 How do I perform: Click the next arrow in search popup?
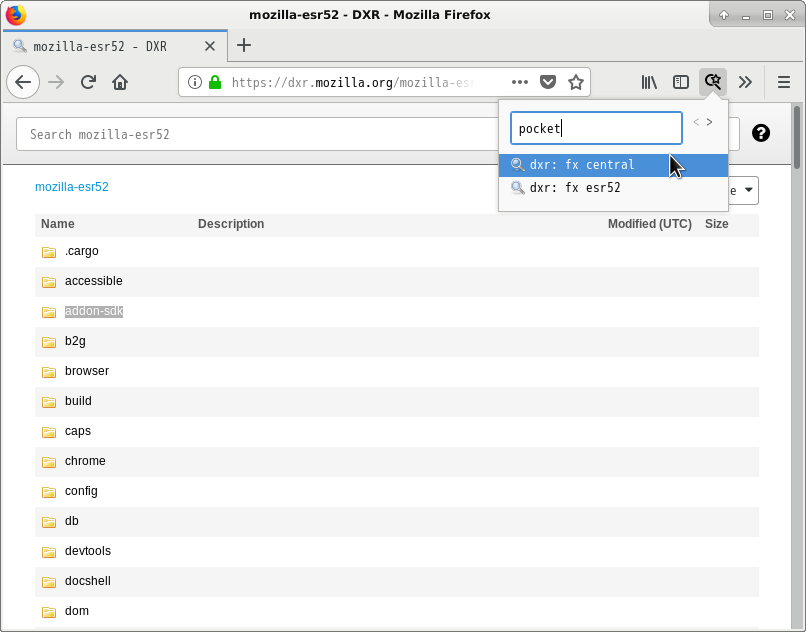coord(709,122)
